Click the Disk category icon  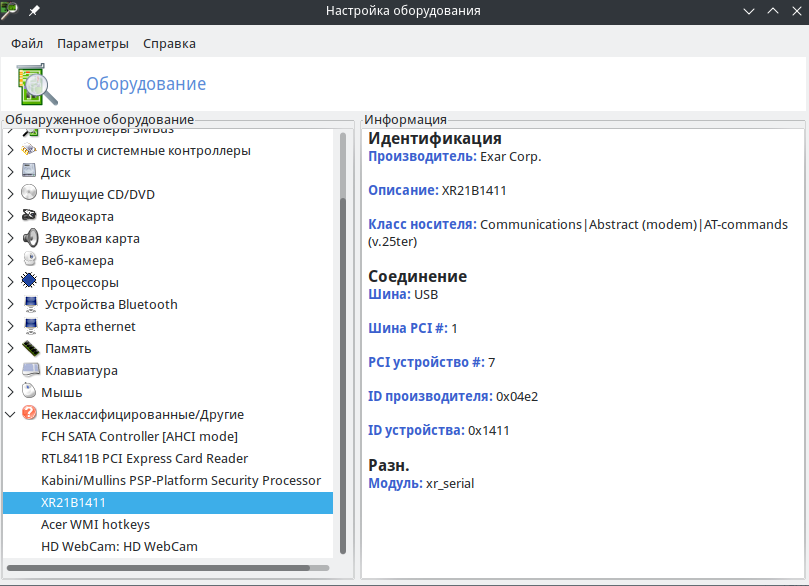tap(29, 172)
